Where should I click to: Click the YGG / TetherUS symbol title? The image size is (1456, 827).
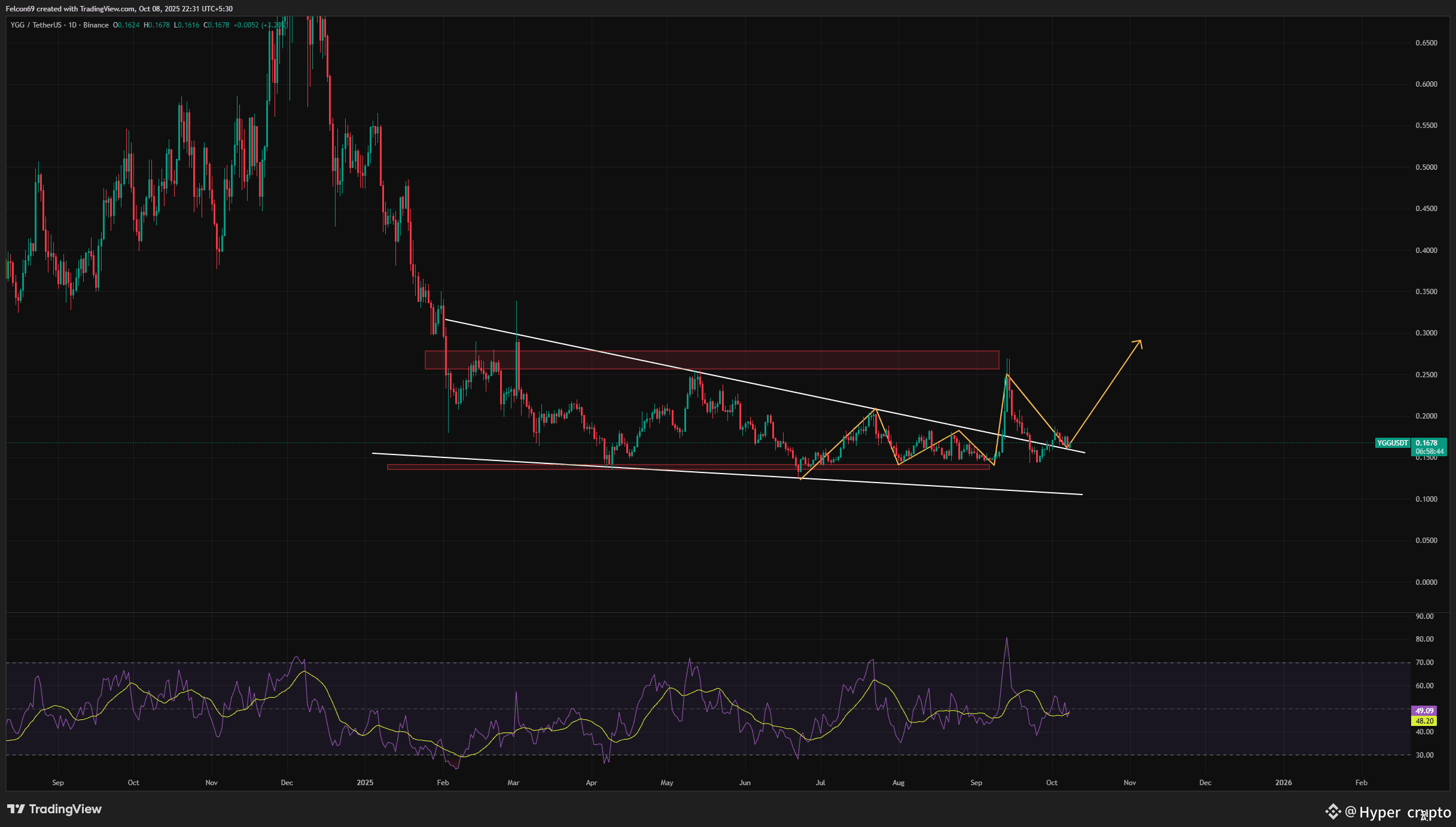point(36,25)
